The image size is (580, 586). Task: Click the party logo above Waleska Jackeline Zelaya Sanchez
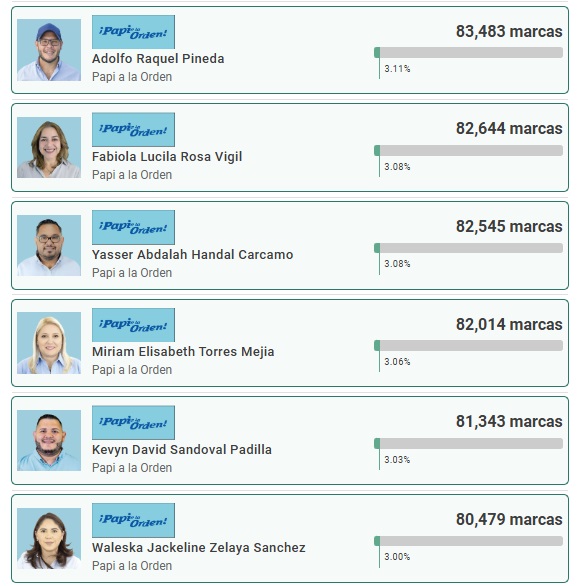(x=133, y=520)
